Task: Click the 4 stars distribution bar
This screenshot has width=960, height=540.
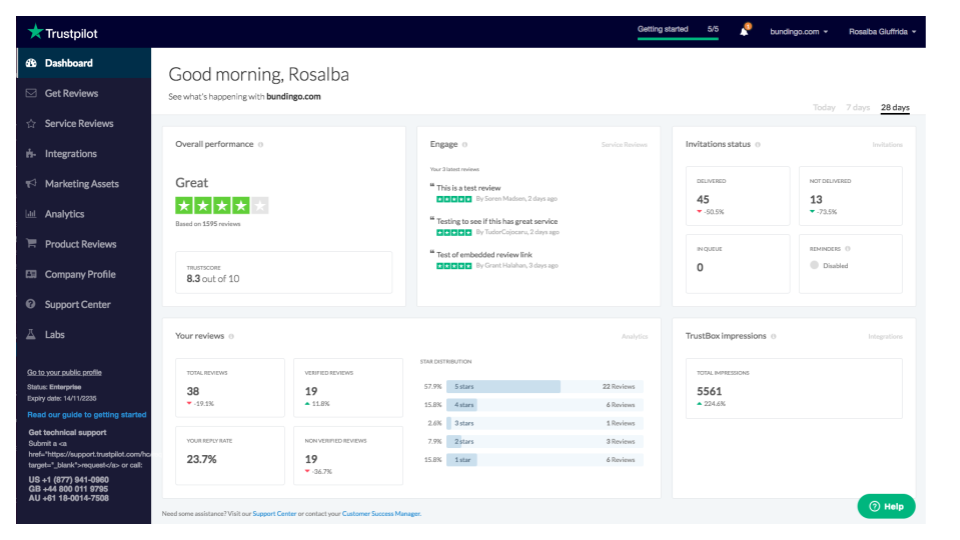Action: pos(544,405)
